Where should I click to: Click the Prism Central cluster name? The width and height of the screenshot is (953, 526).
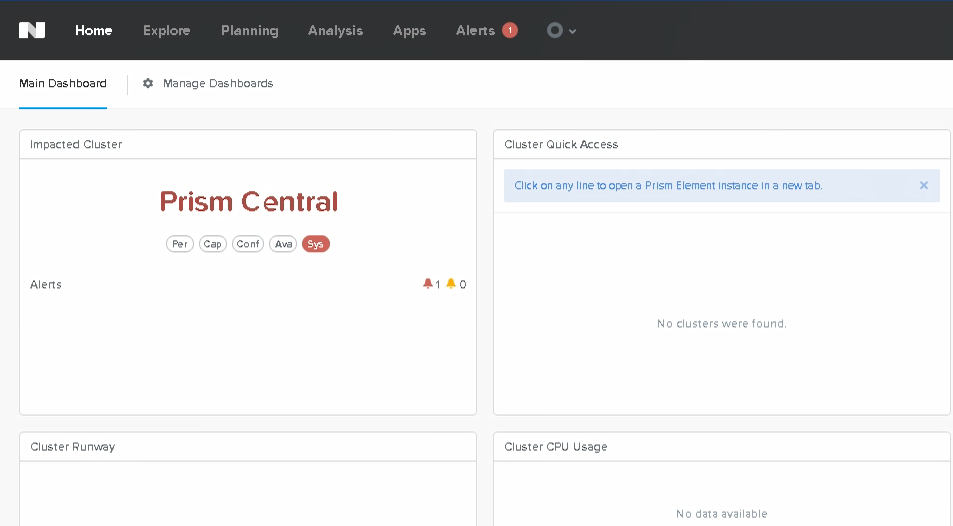[x=248, y=201]
